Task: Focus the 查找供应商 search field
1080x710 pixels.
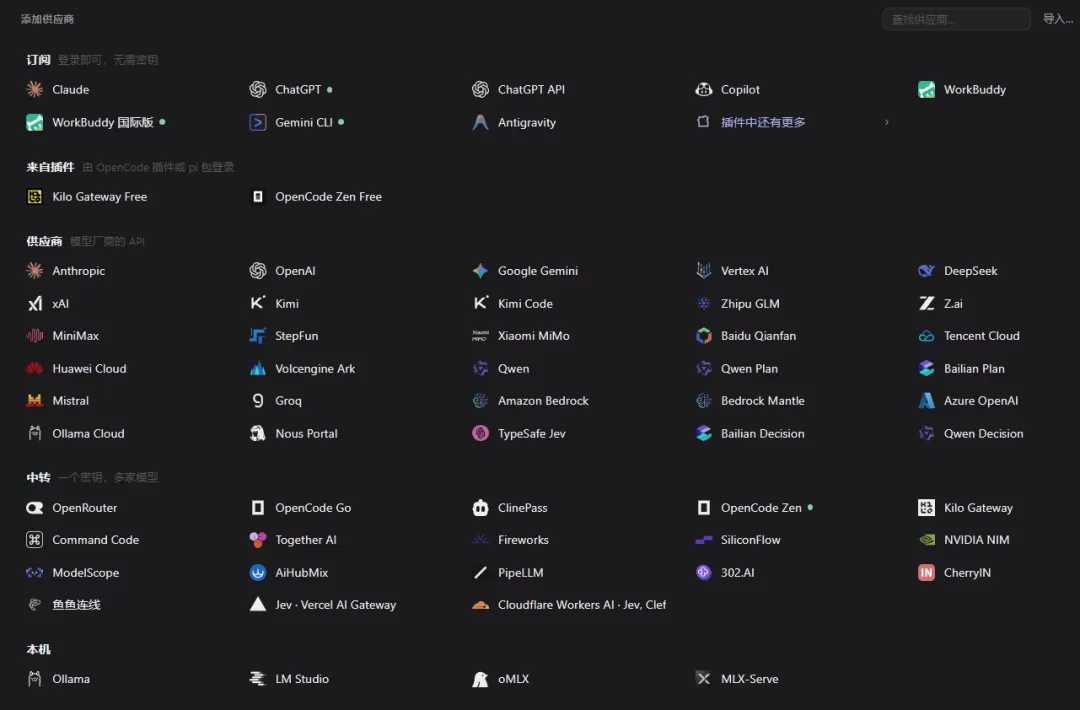Action: click(957, 19)
